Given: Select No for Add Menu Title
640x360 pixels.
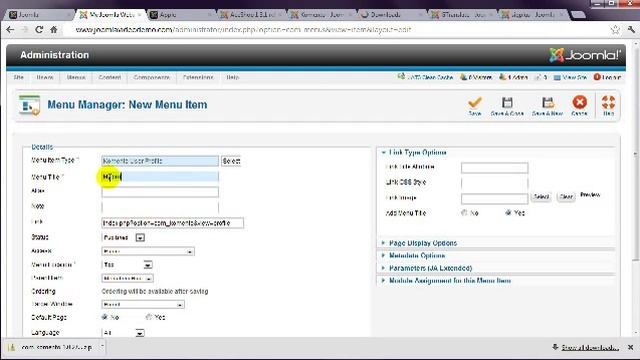Looking at the screenshot, I should (464, 213).
